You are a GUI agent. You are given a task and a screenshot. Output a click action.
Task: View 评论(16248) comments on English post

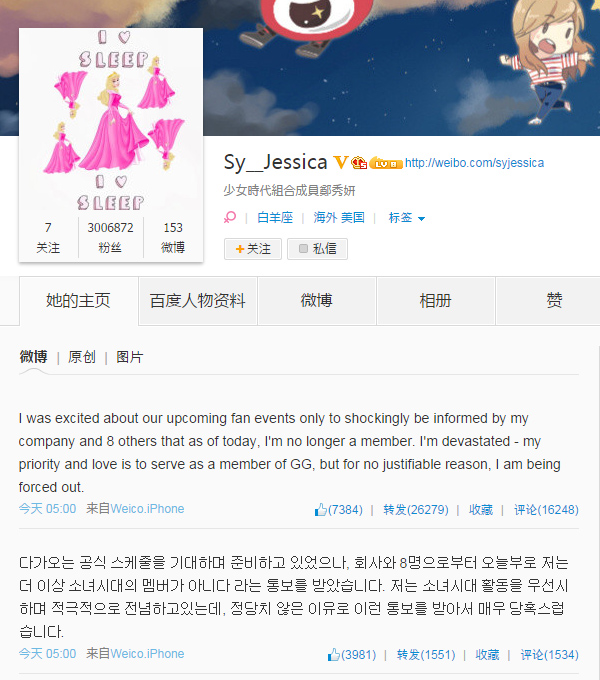(x=546, y=510)
